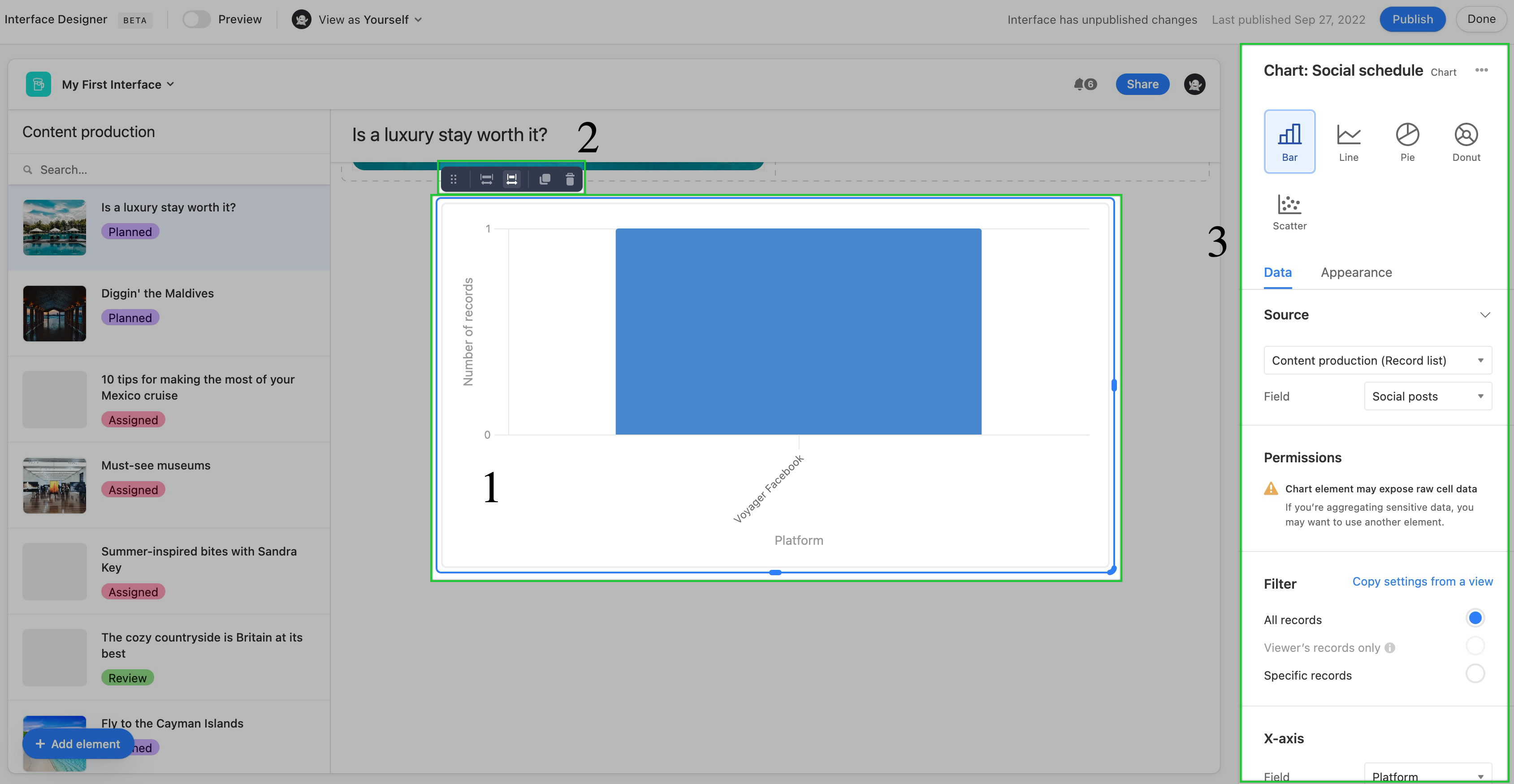Choose the Scatter chart type

(1289, 212)
